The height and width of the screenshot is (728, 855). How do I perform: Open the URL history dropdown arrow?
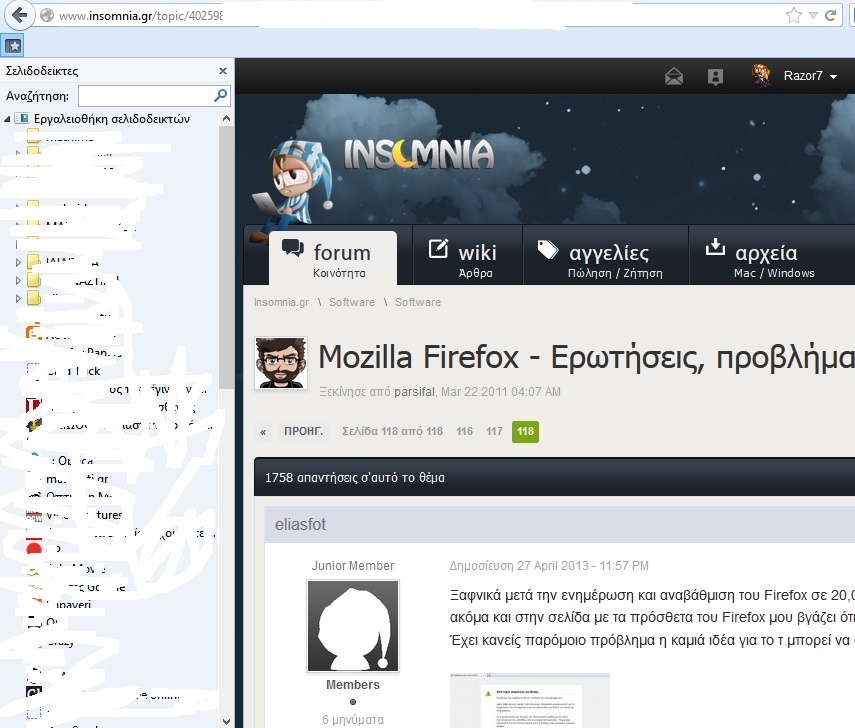click(x=813, y=15)
